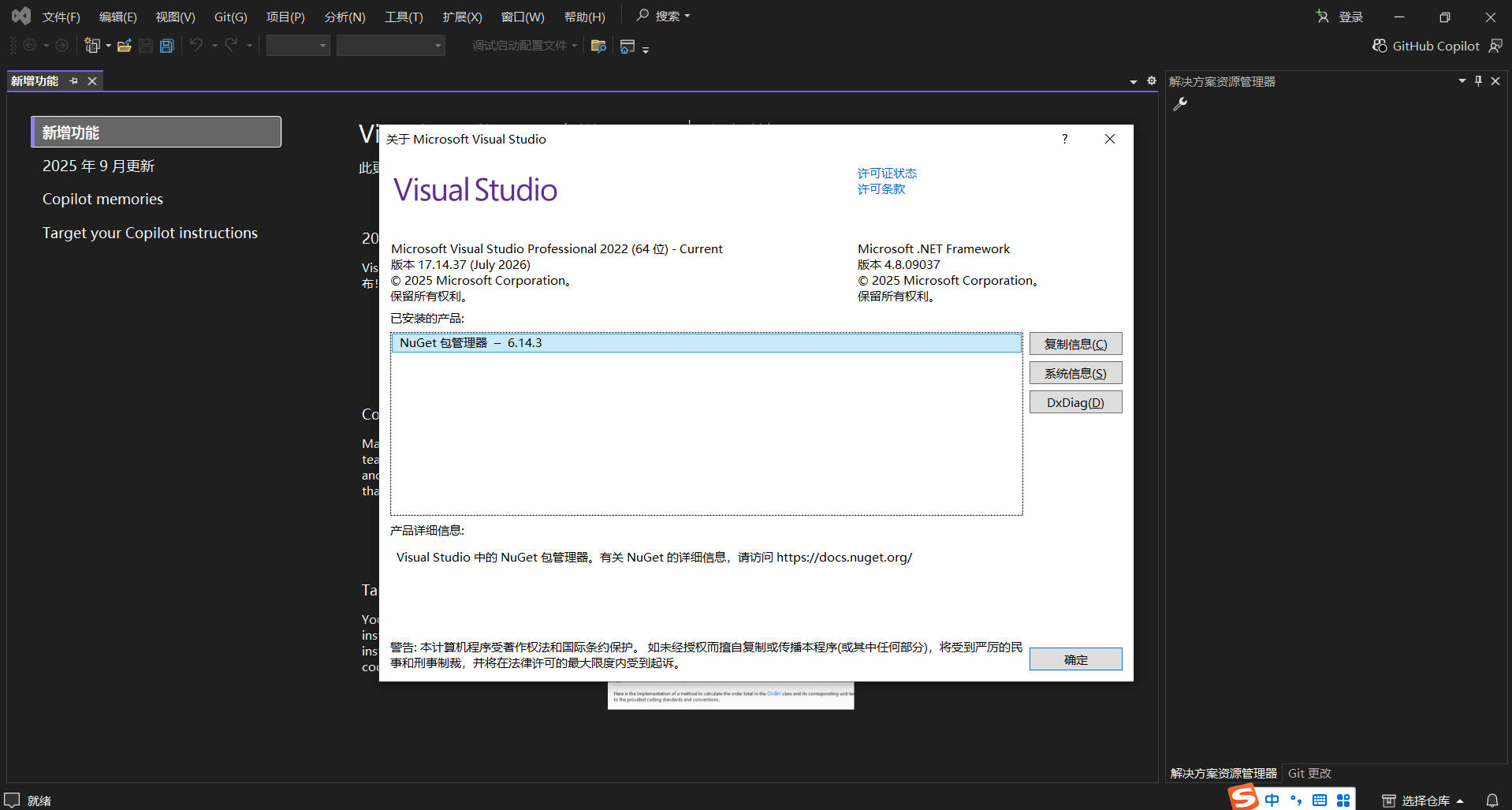Click the sign-in person icon
Viewport: 1512px width, 810px height.
click(1322, 16)
